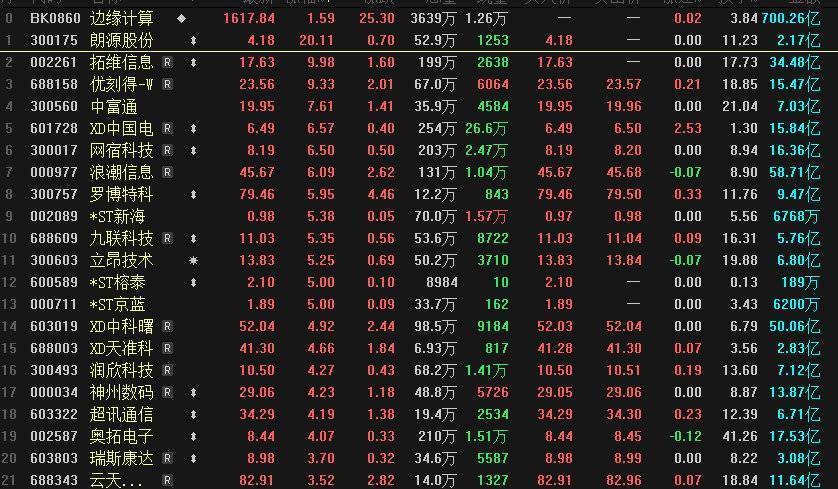Click the arrow marker for *ST榕泰

click(193, 282)
